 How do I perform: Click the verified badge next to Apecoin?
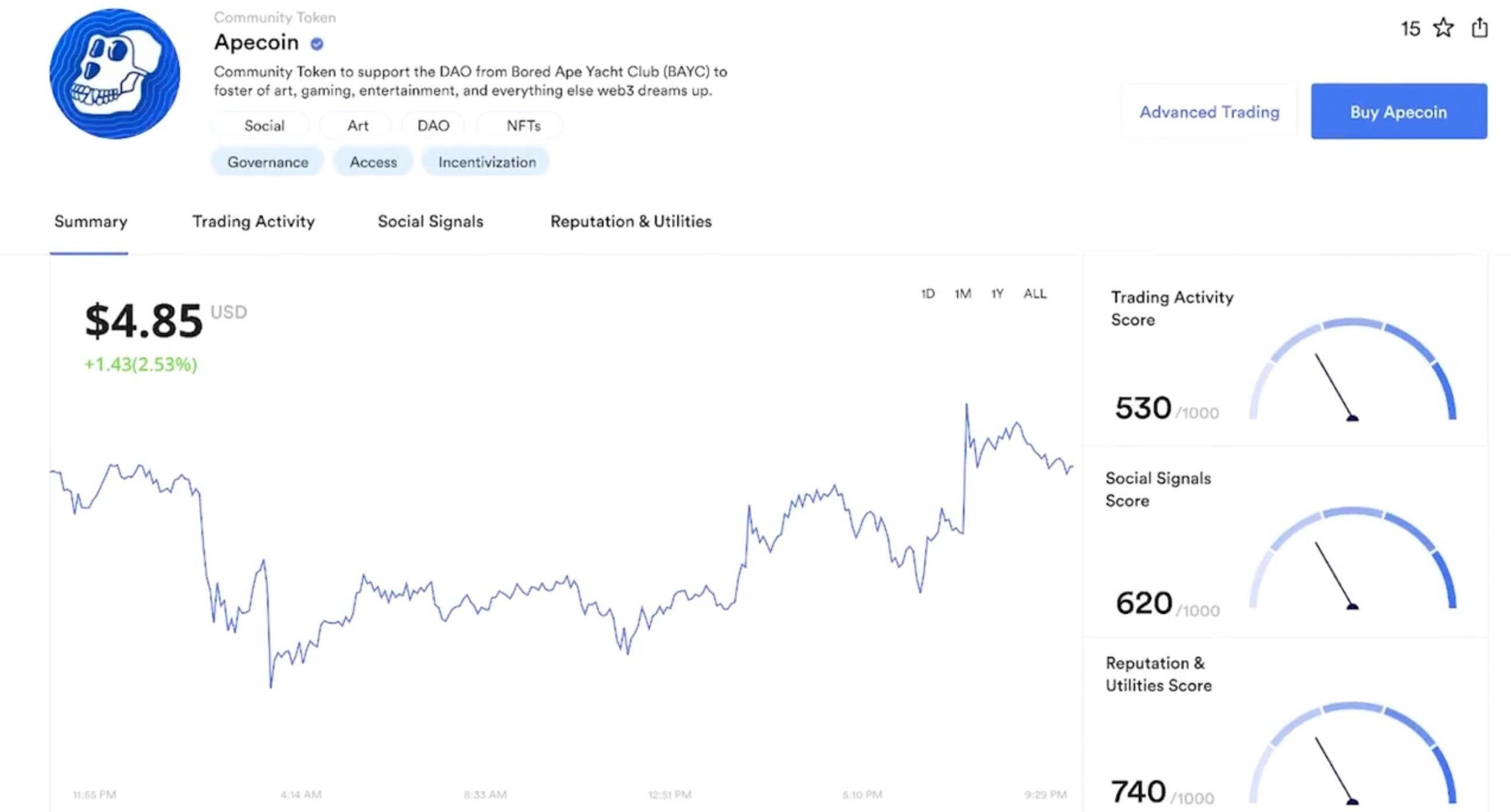pyautogui.click(x=317, y=43)
